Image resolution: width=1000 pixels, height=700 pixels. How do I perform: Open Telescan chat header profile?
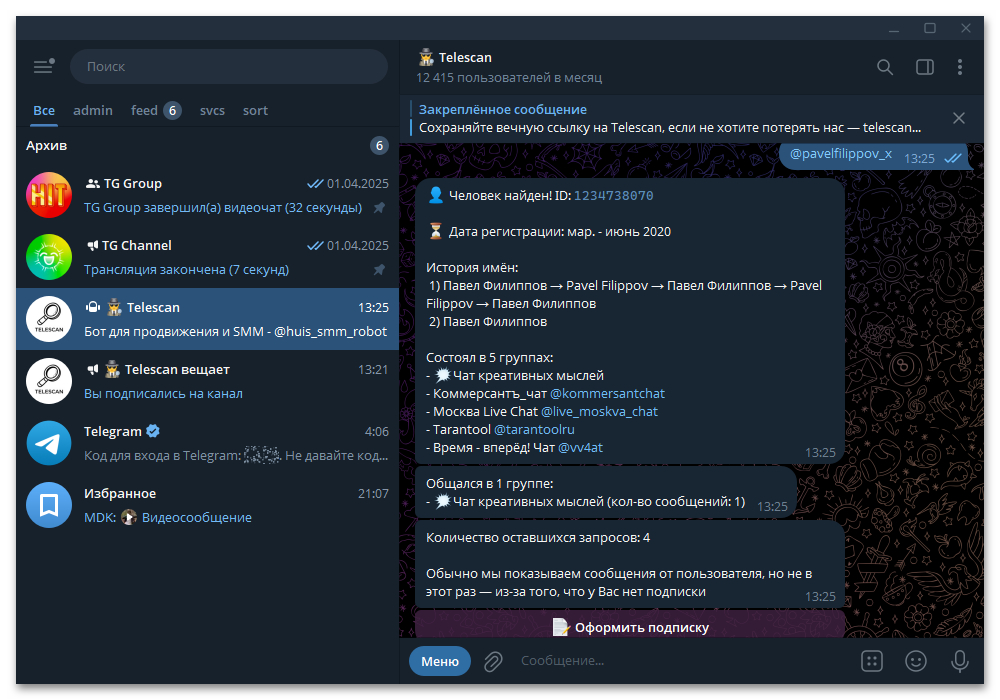coord(510,67)
